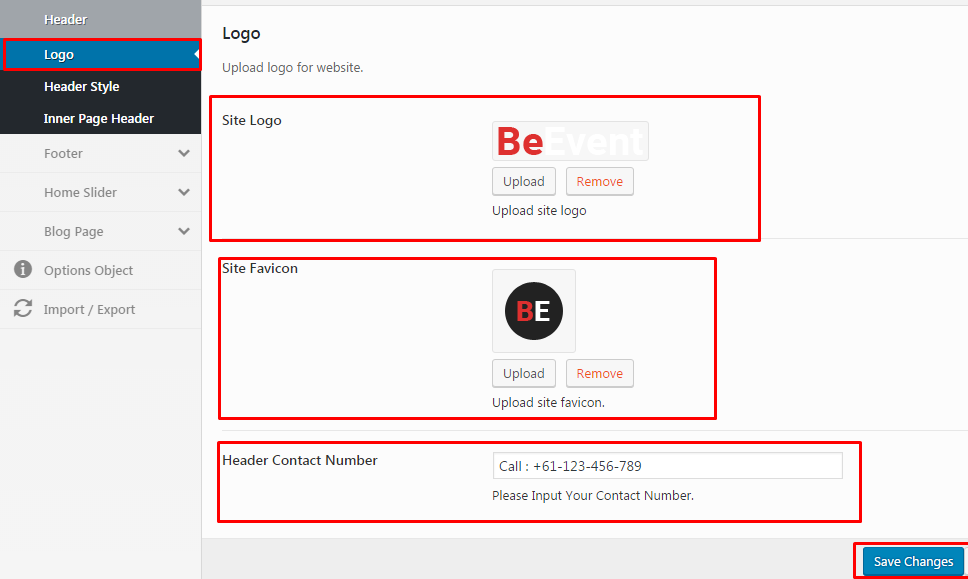Open Inner Page Header settings

98,119
